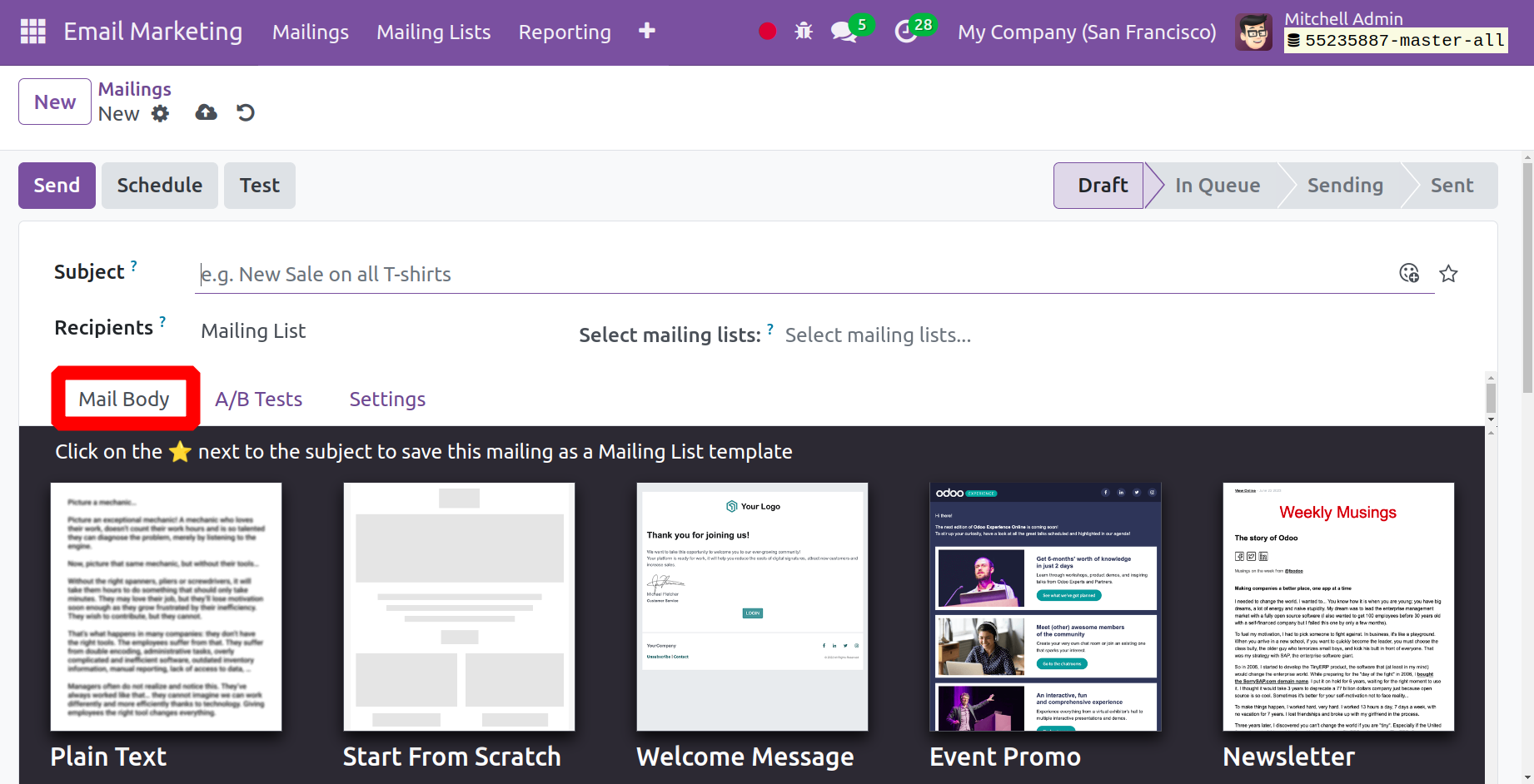Open the emoji picker in Subject field
Image resolution: width=1534 pixels, height=784 pixels.
[x=1408, y=274]
